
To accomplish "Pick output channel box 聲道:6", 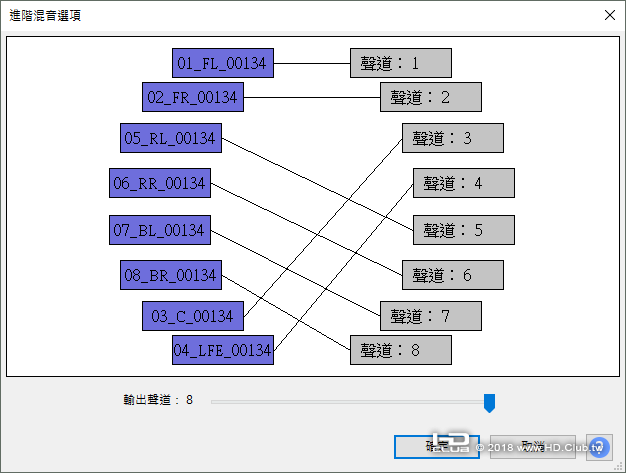I will [453, 275].
